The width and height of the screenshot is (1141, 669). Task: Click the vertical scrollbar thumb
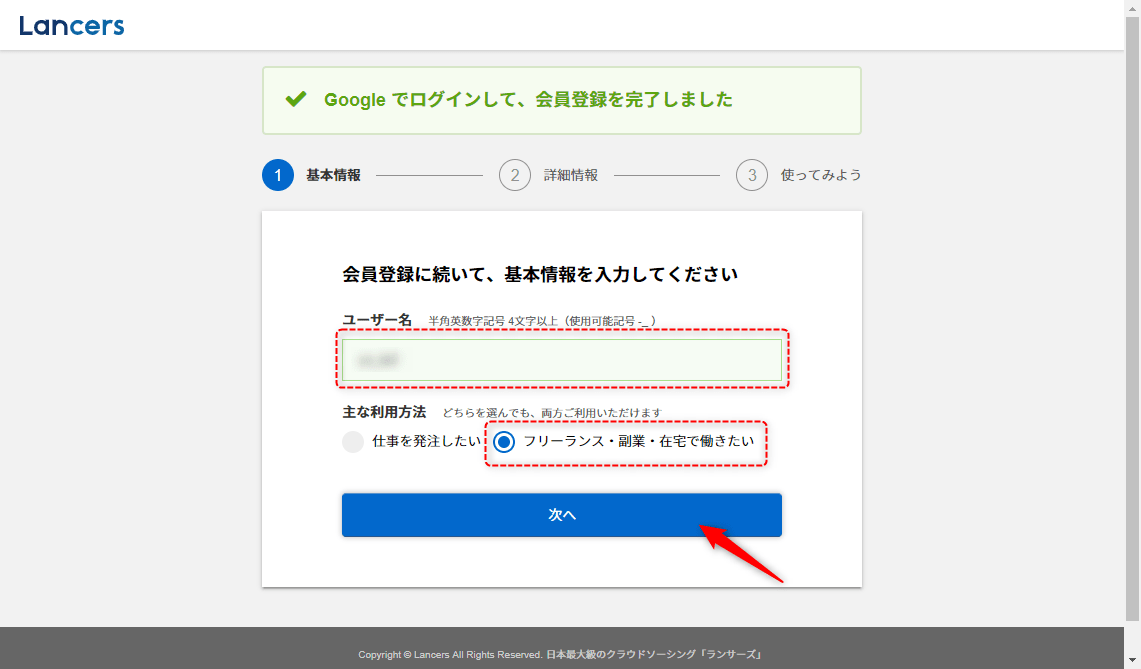point(1132,300)
